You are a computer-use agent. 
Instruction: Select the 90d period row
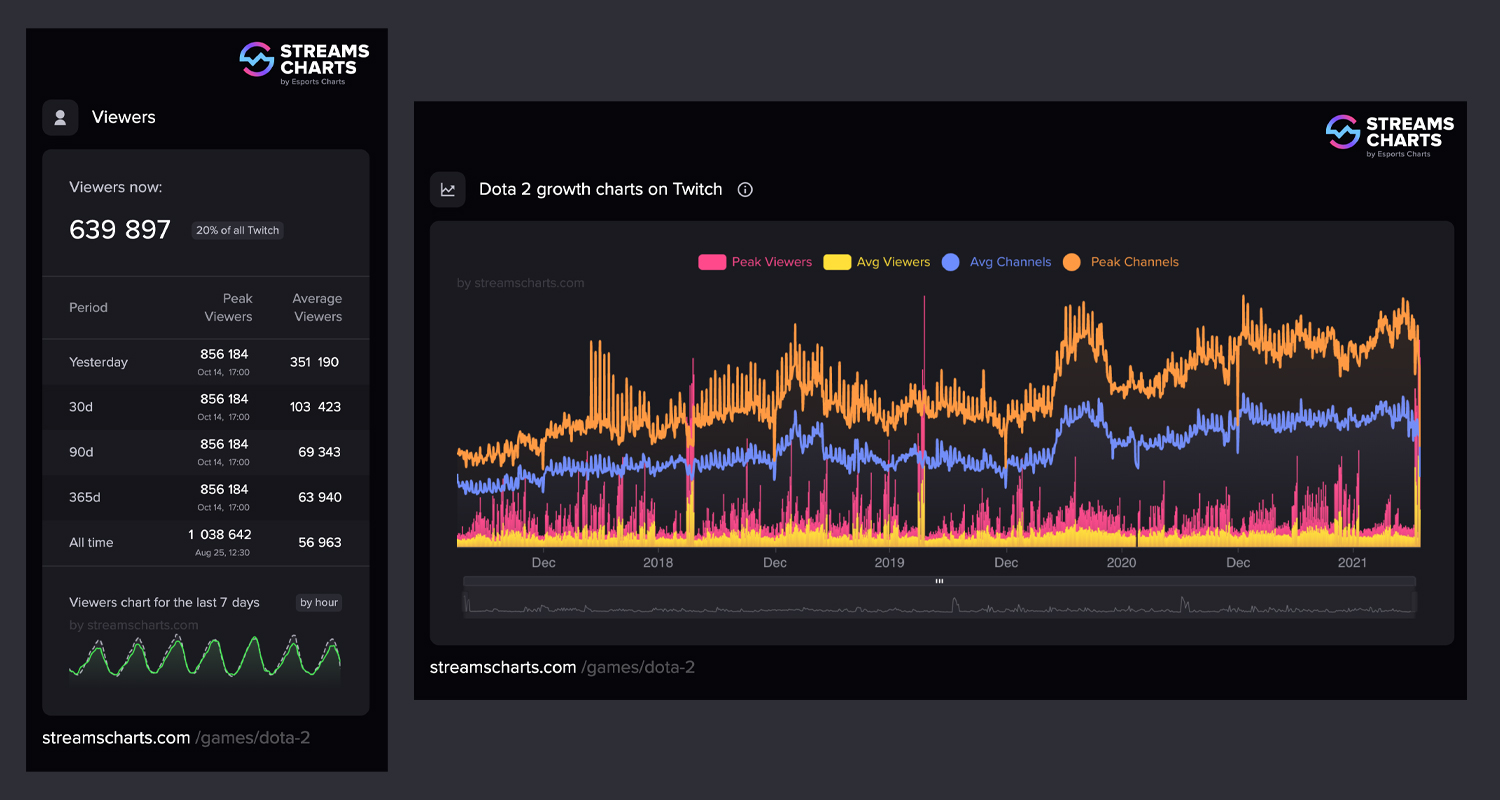click(x=206, y=452)
